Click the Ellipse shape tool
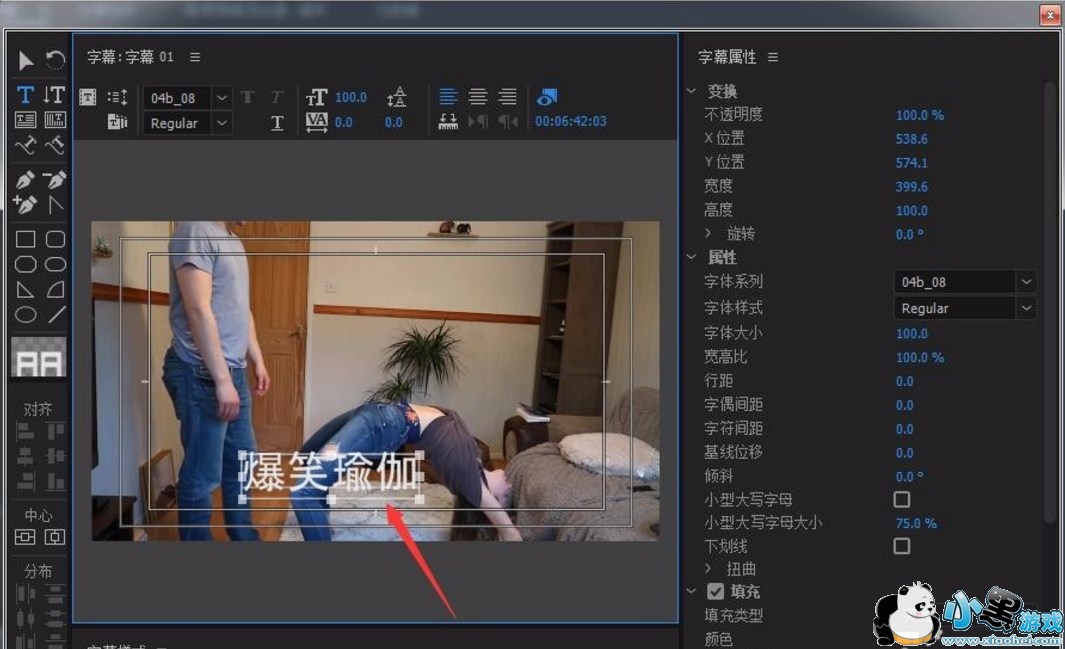Screen dimensions: 1065x649 click(25, 315)
